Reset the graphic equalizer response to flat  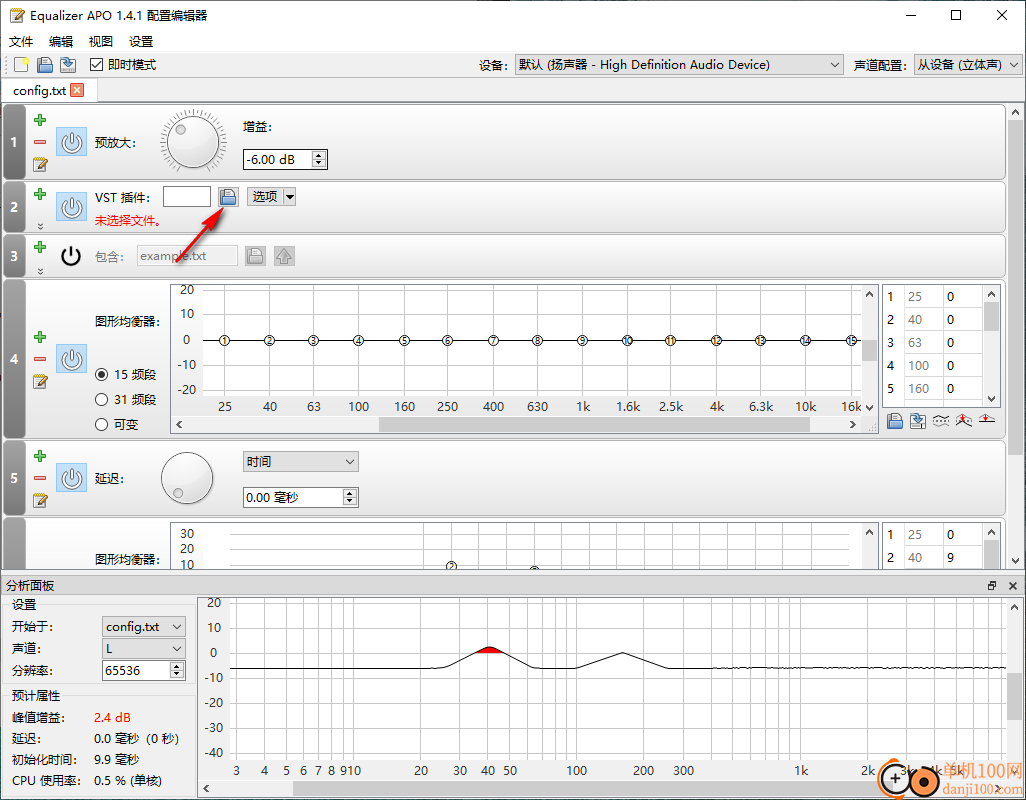tap(987, 421)
